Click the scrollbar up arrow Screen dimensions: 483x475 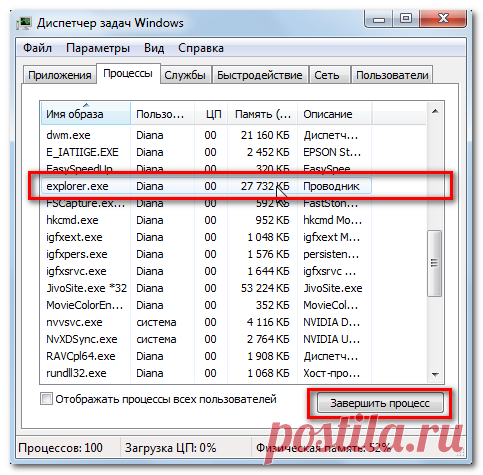435,112
